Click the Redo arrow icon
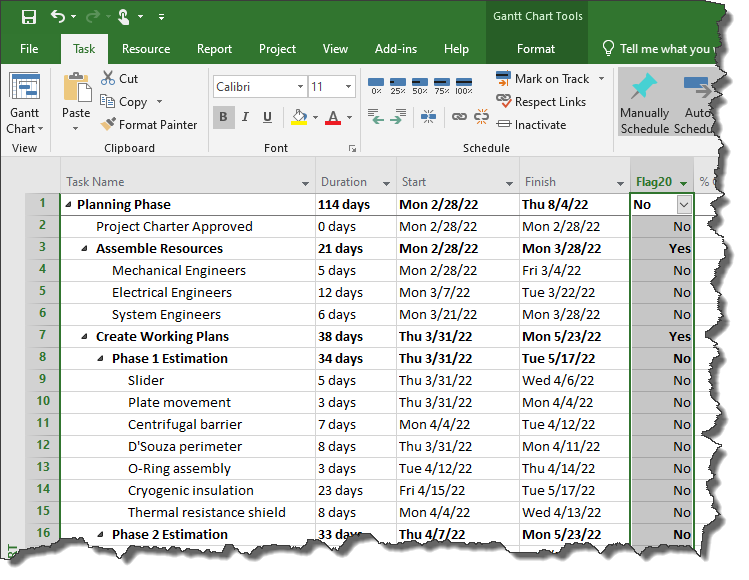 point(92,17)
